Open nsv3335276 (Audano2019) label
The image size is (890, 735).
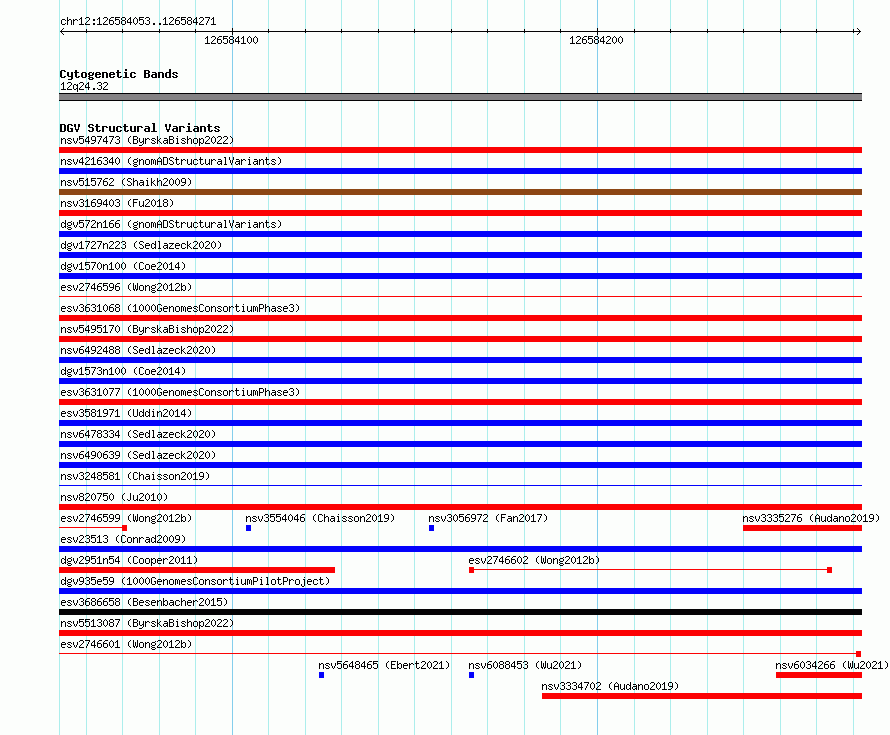click(811, 518)
